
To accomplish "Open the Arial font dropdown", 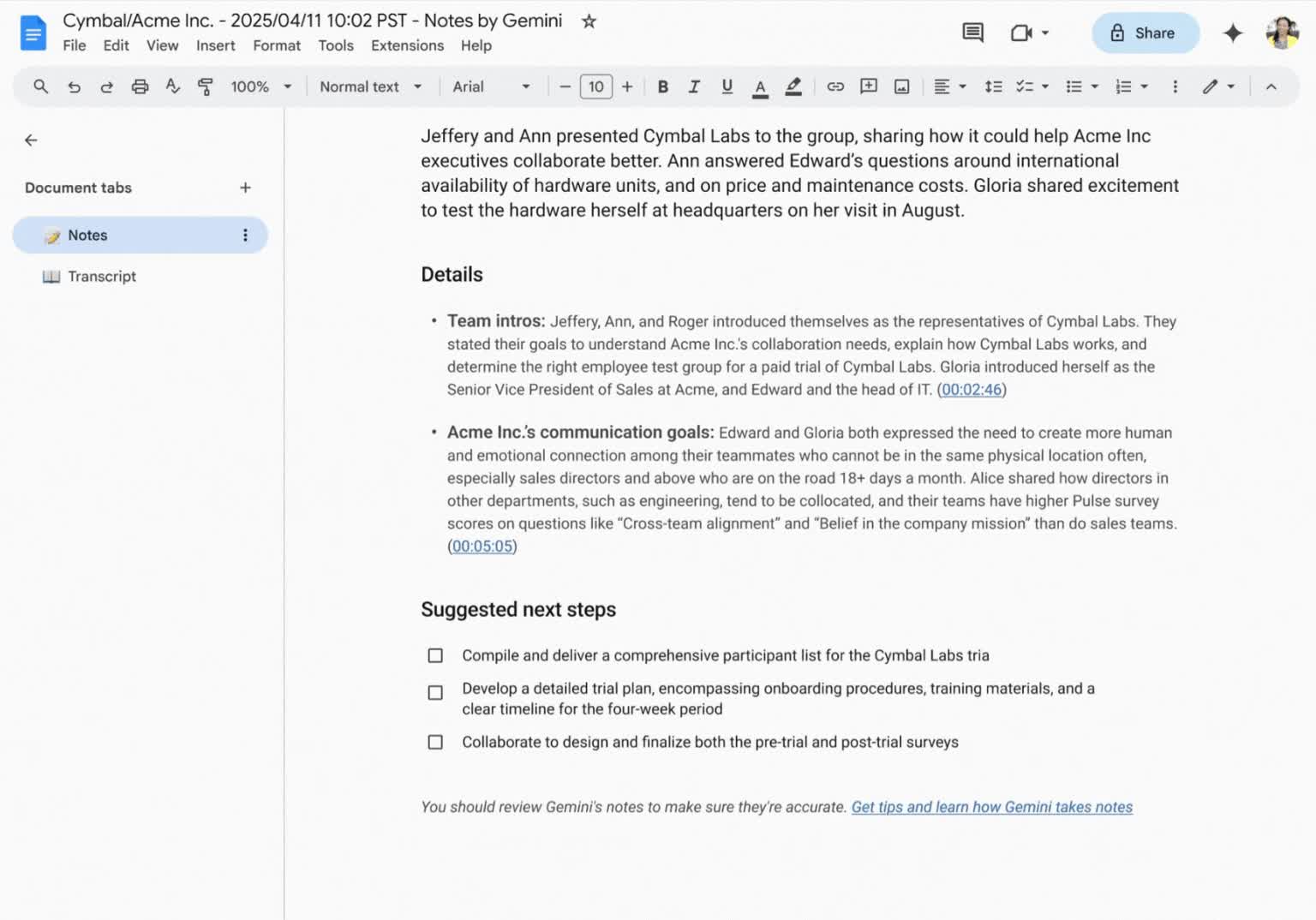I will click(491, 87).
